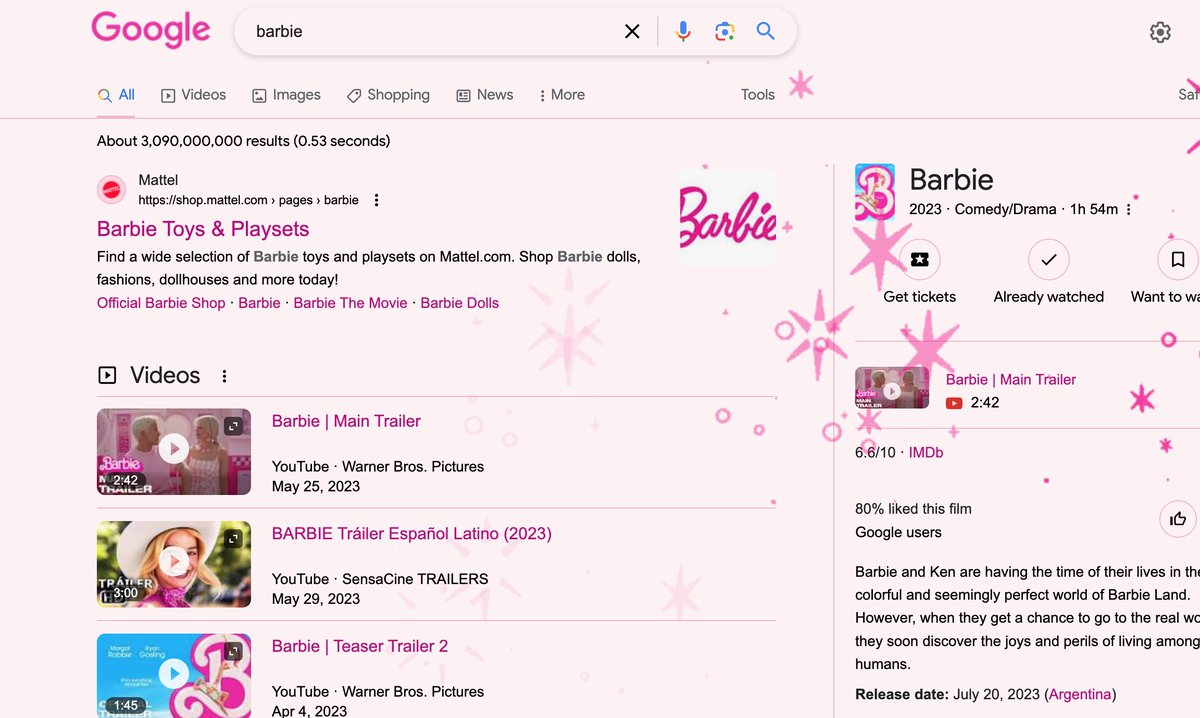Click the thumbs up like button
This screenshot has height=718, width=1200.
1178,519
